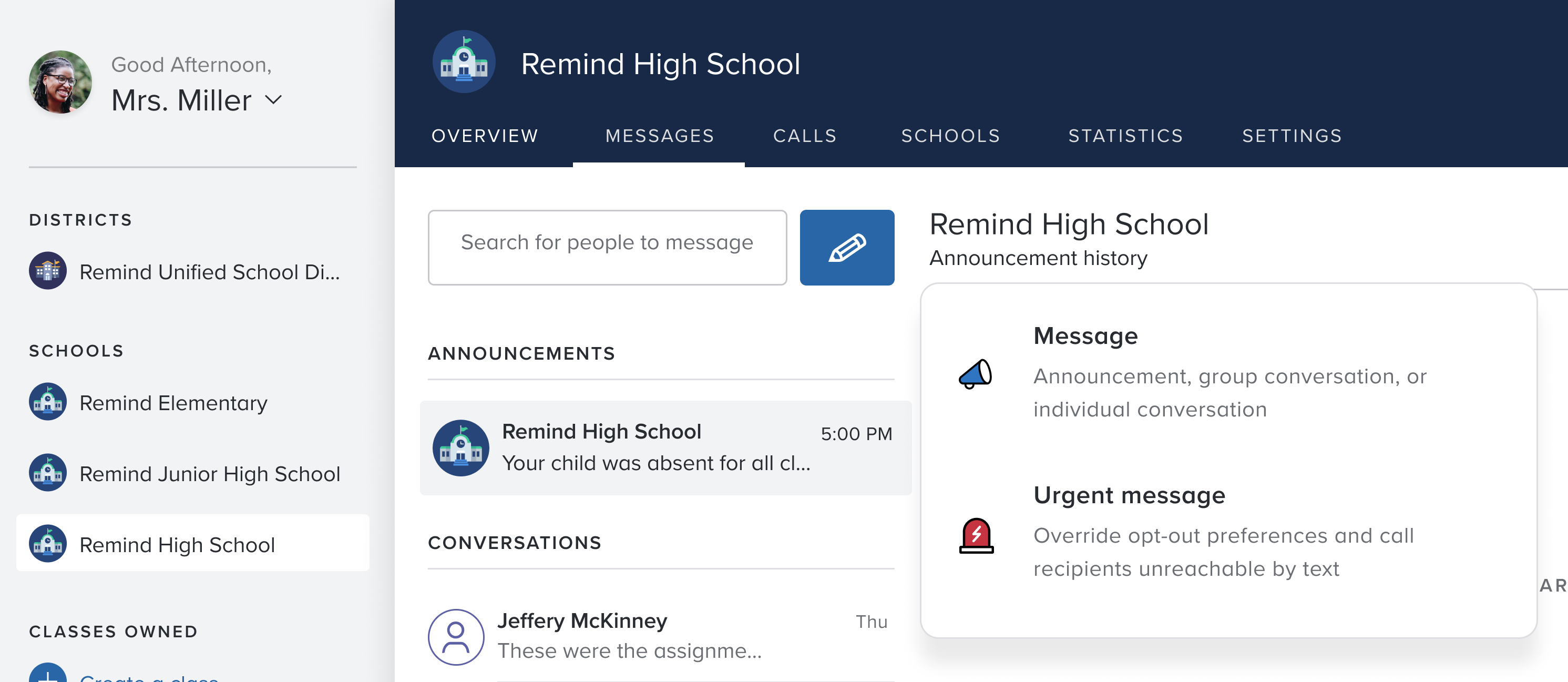
Task: Select Remind High School in the sidebar
Action: [x=192, y=543]
